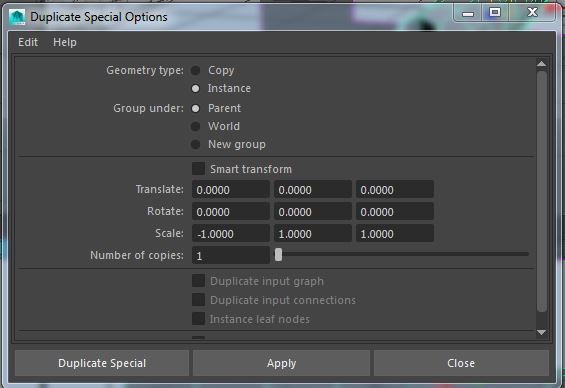Image resolution: width=565 pixels, height=388 pixels.
Task: Toggle Duplicate input graph checkbox
Action: pyautogui.click(x=199, y=281)
